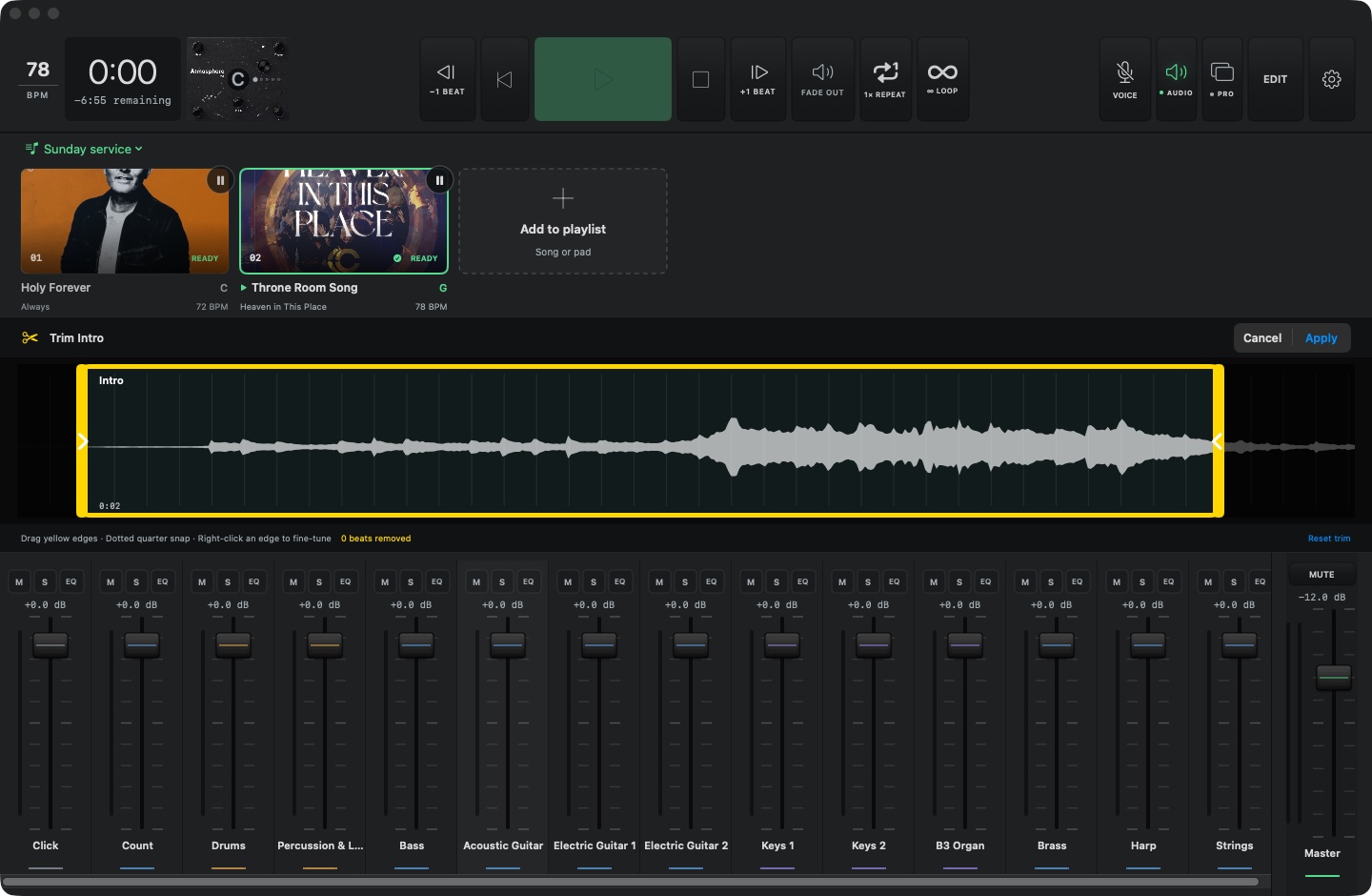The image size is (1372, 896).
Task: Click the Reset trim link
Action: pyautogui.click(x=1329, y=539)
